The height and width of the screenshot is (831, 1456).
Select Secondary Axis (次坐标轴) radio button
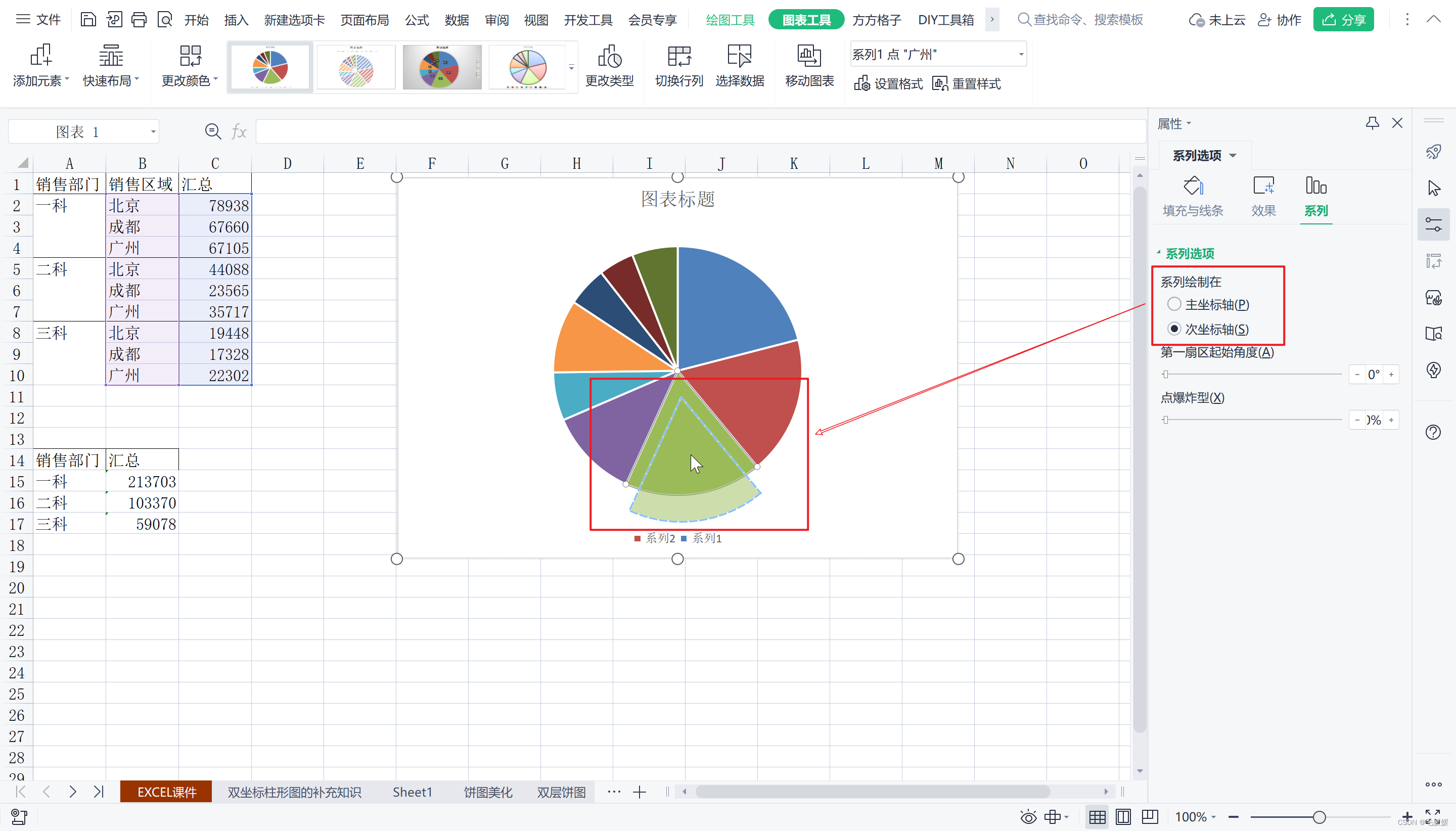click(x=1174, y=329)
